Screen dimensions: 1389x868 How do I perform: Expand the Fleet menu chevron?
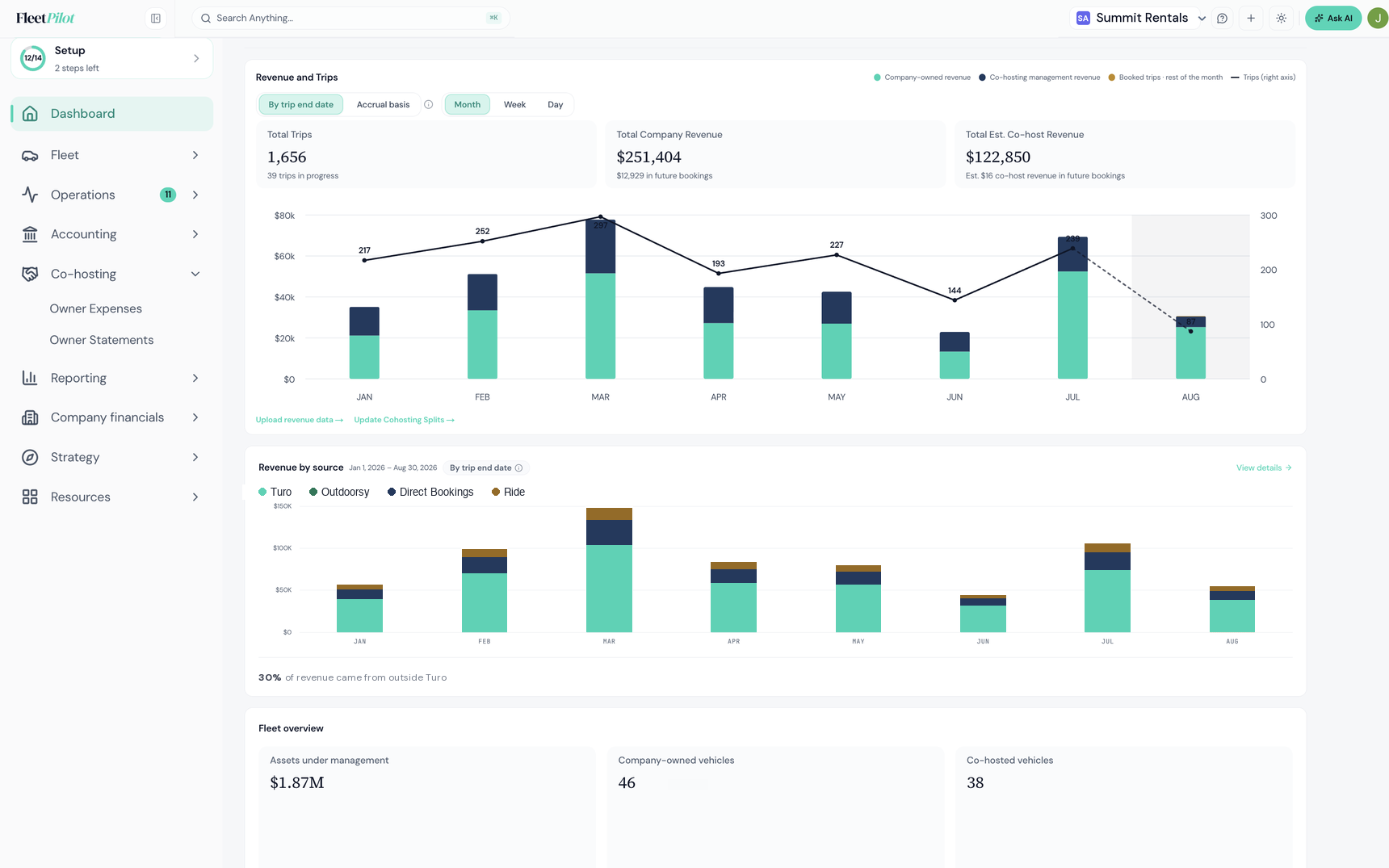[195, 155]
